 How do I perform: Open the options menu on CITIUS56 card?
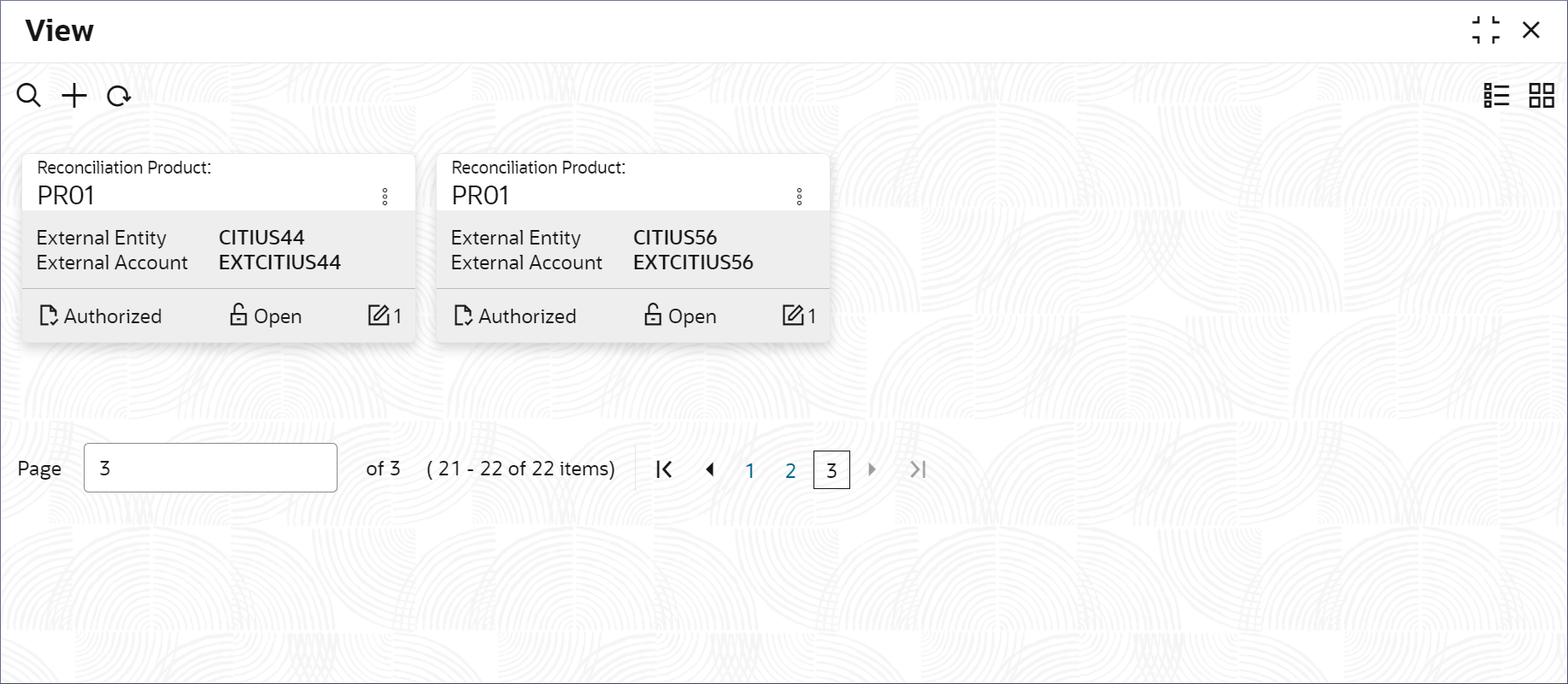800,197
